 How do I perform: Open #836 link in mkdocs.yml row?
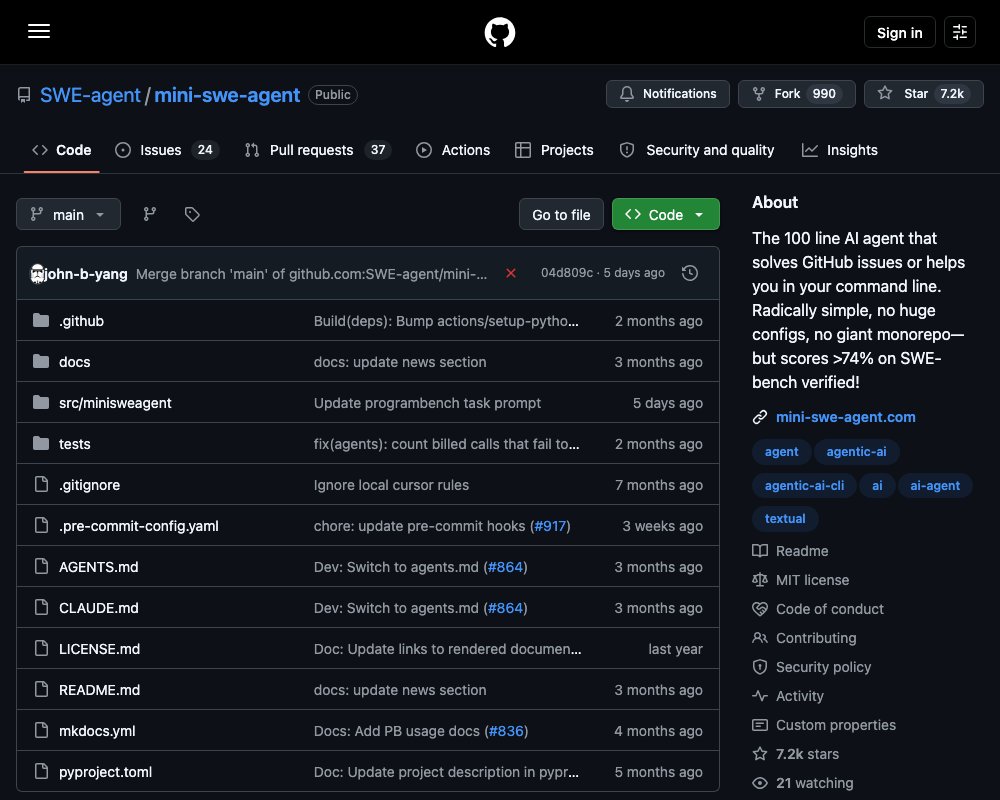506,730
